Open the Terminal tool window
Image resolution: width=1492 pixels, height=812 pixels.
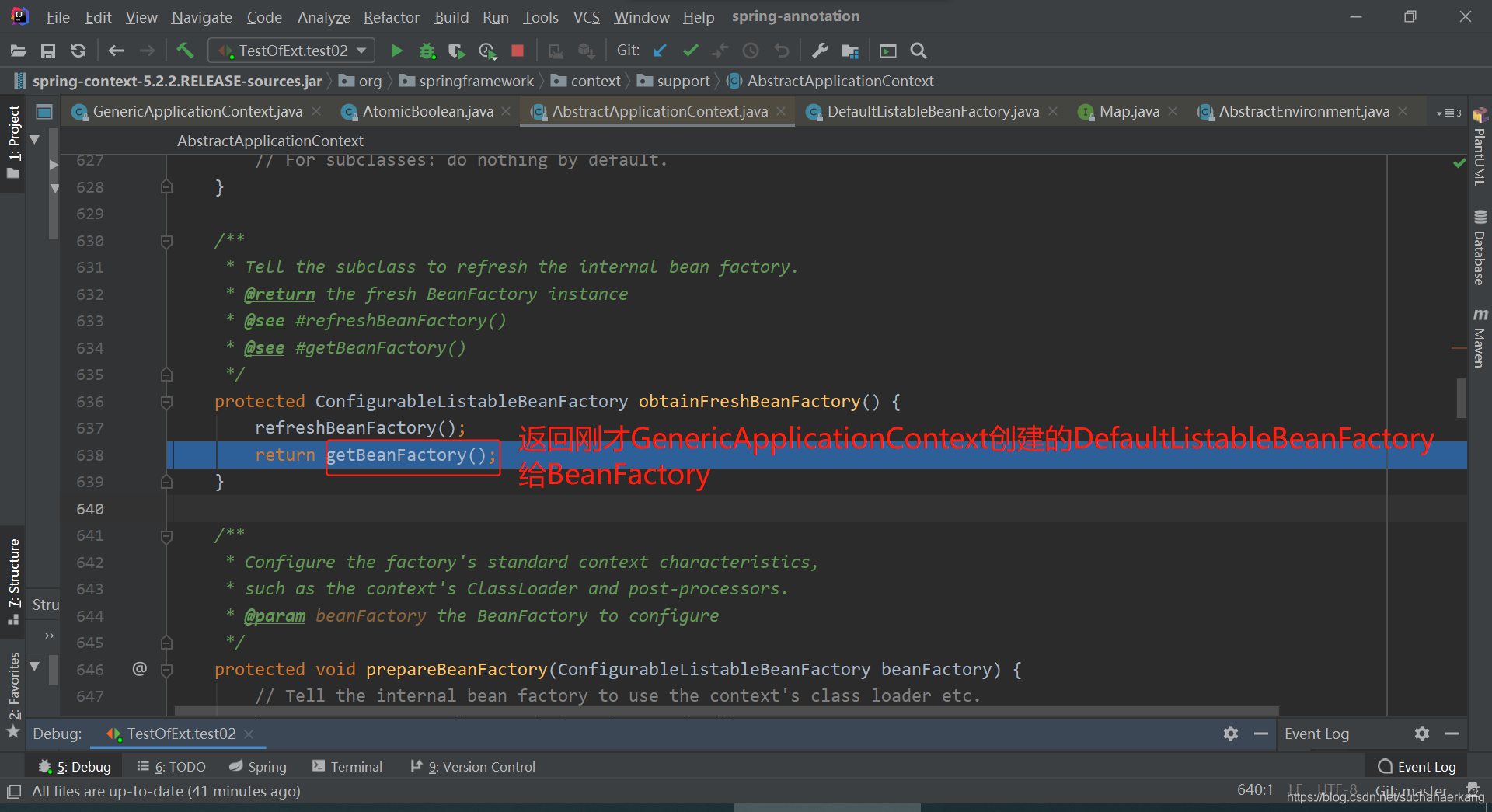[x=347, y=767]
